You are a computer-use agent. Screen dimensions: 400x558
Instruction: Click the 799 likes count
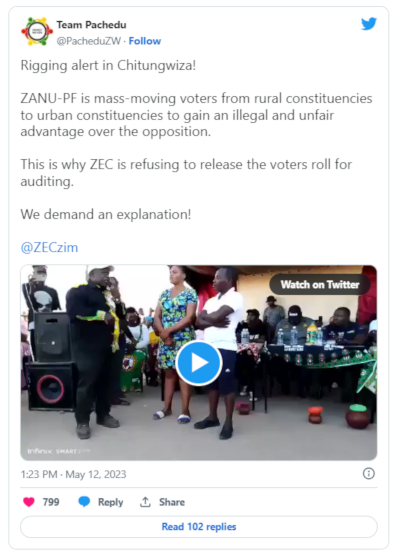pos(51,502)
